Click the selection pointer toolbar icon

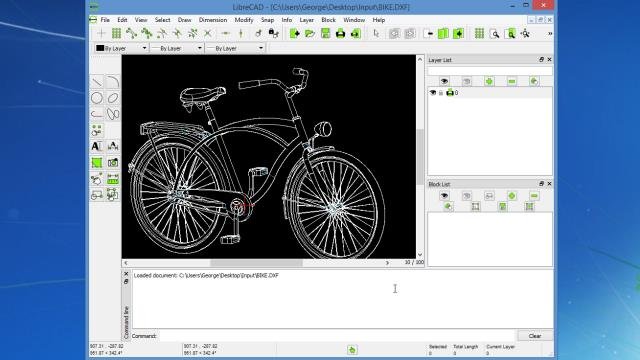pyautogui.click(x=376, y=33)
